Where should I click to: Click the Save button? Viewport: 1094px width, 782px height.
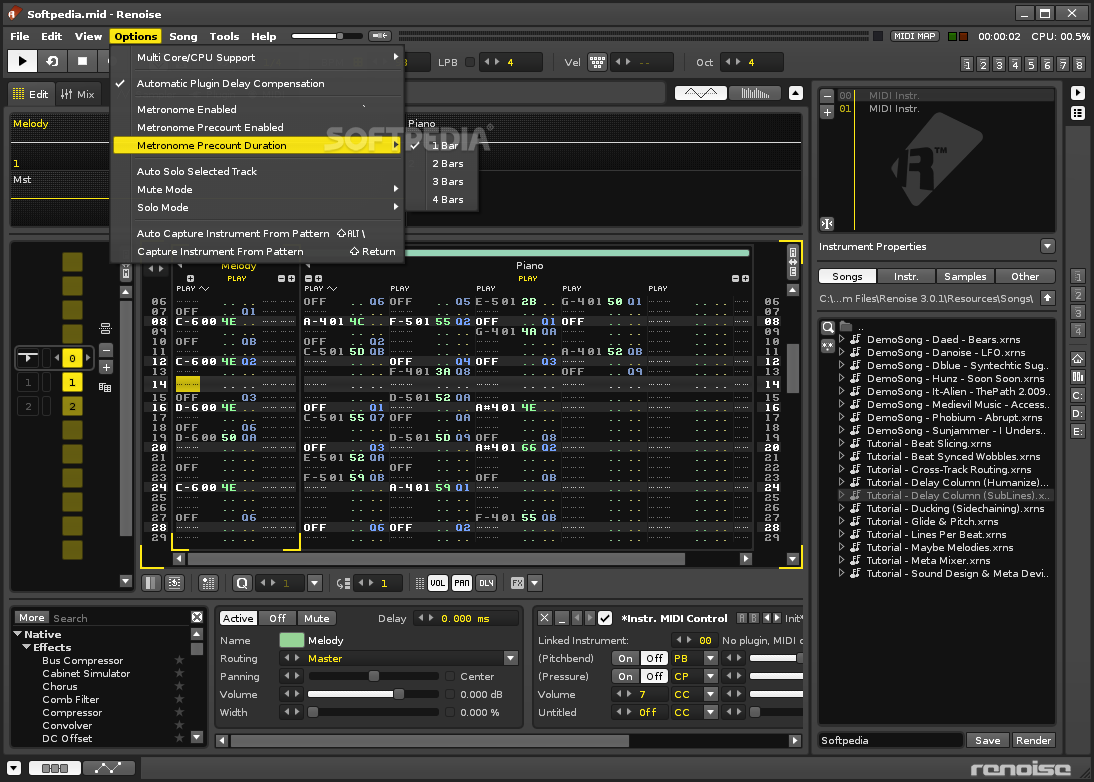click(x=987, y=740)
